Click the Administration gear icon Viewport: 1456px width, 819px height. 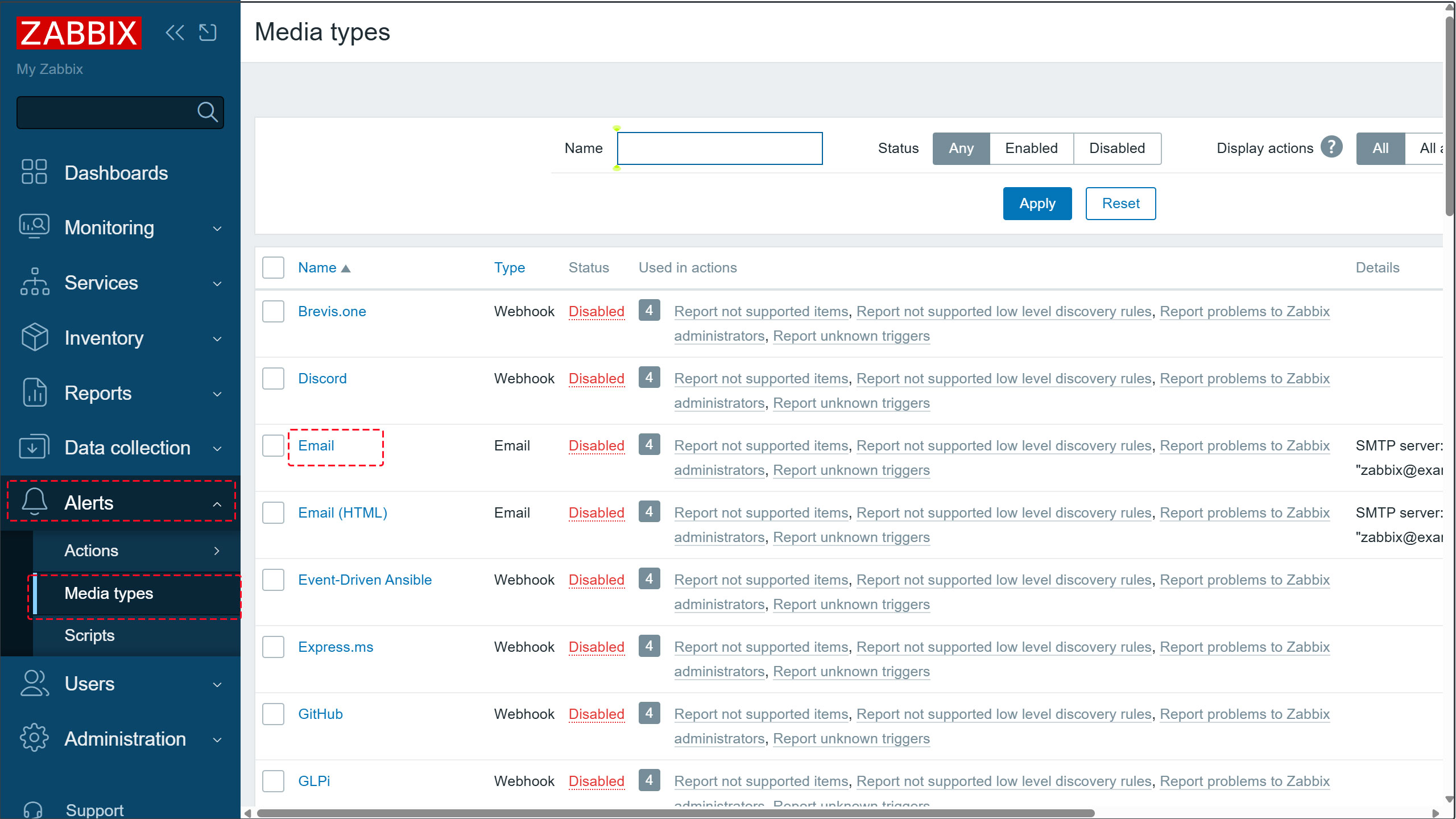pos(34,738)
